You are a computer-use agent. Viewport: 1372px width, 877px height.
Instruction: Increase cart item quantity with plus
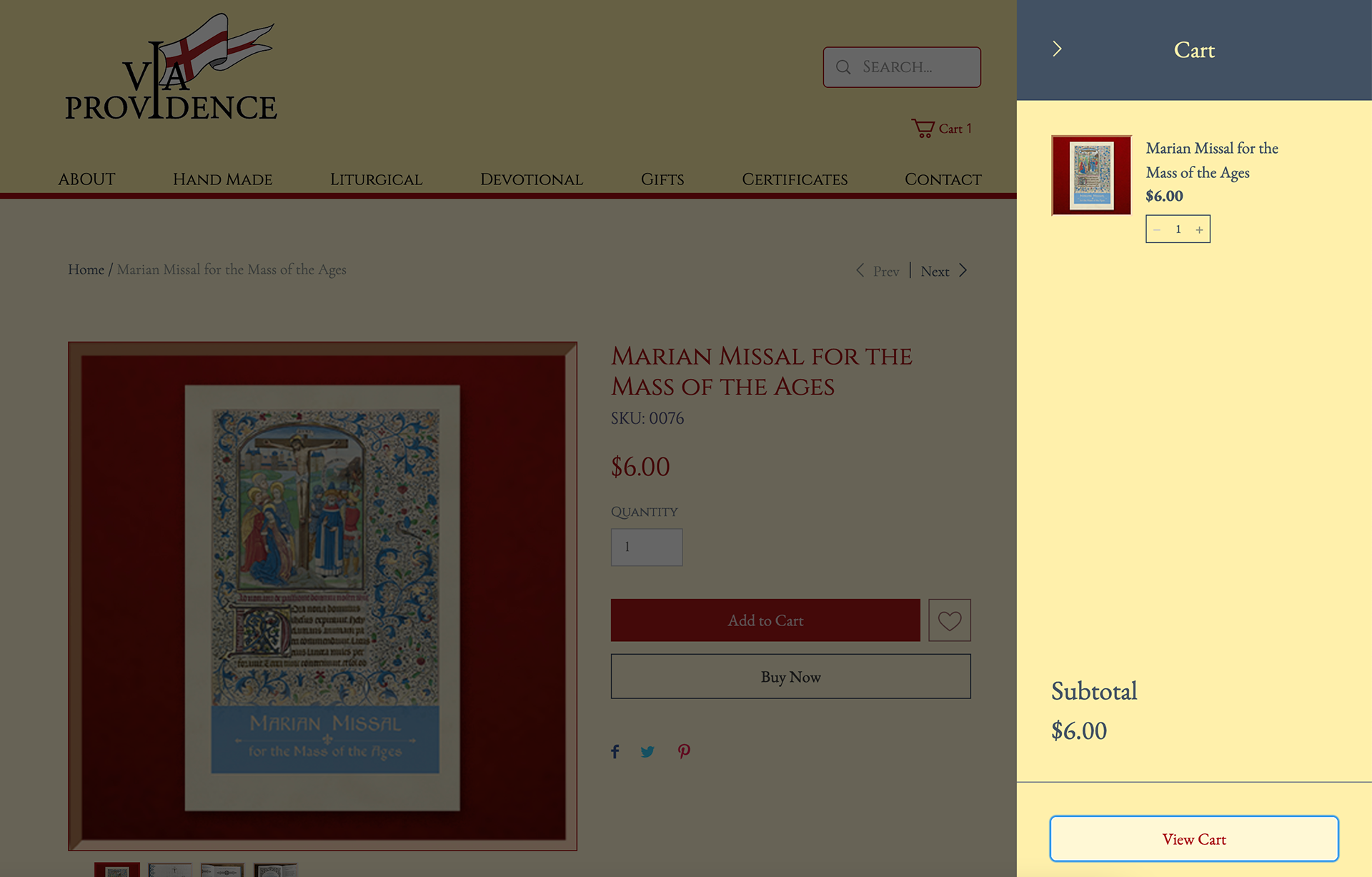click(1199, 229)
